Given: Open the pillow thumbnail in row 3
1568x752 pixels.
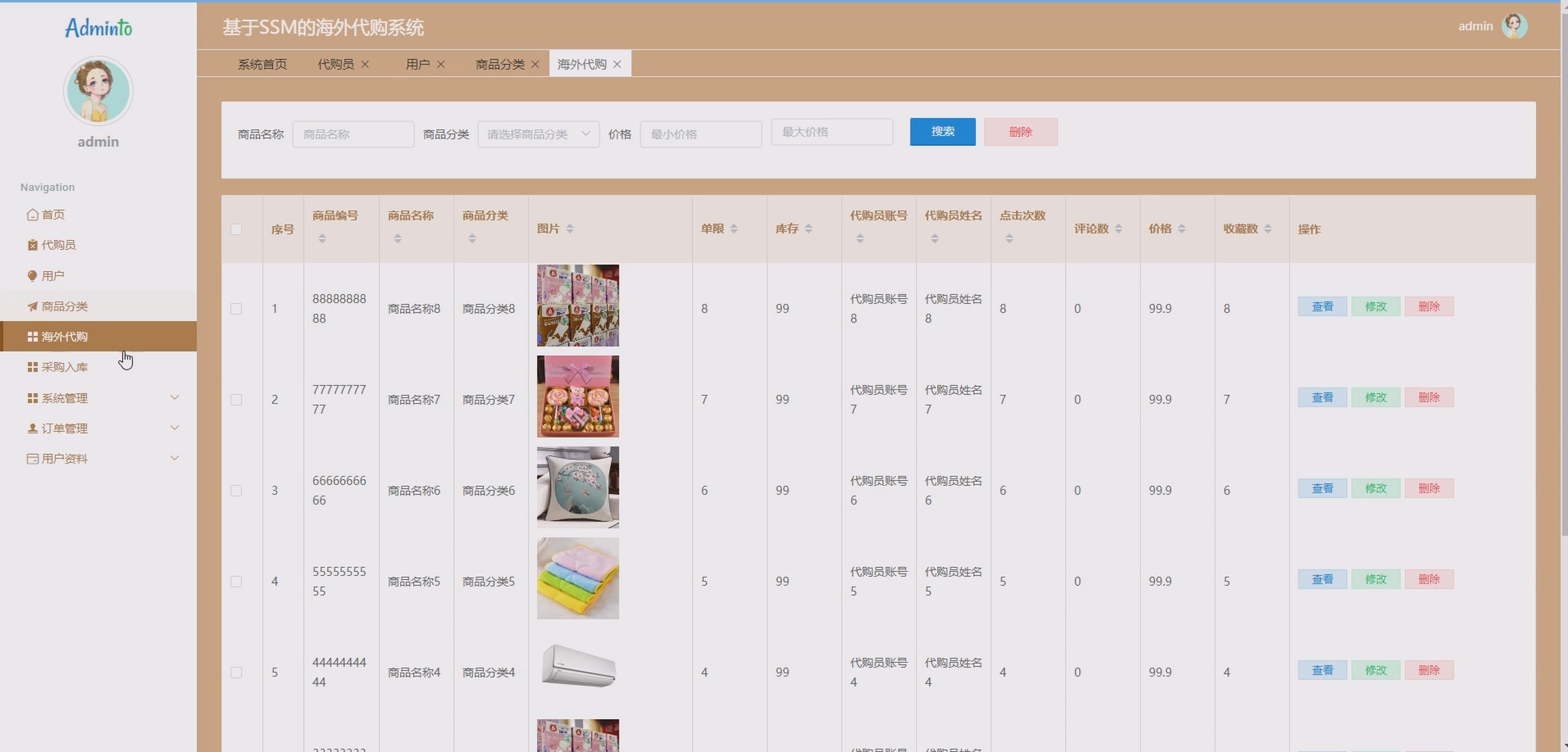Looking at the screenshot, I should 578,487.
